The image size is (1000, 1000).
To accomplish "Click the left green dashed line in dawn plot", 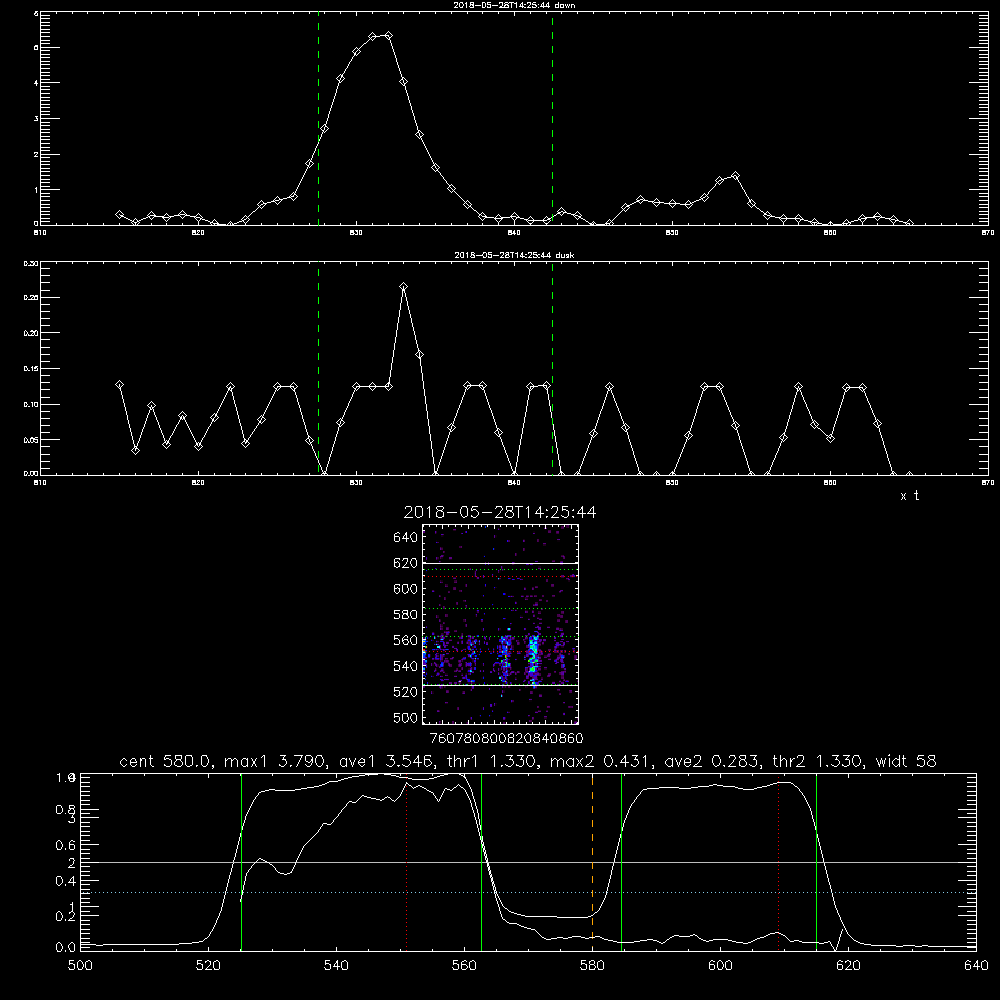I will click(318, 119).
